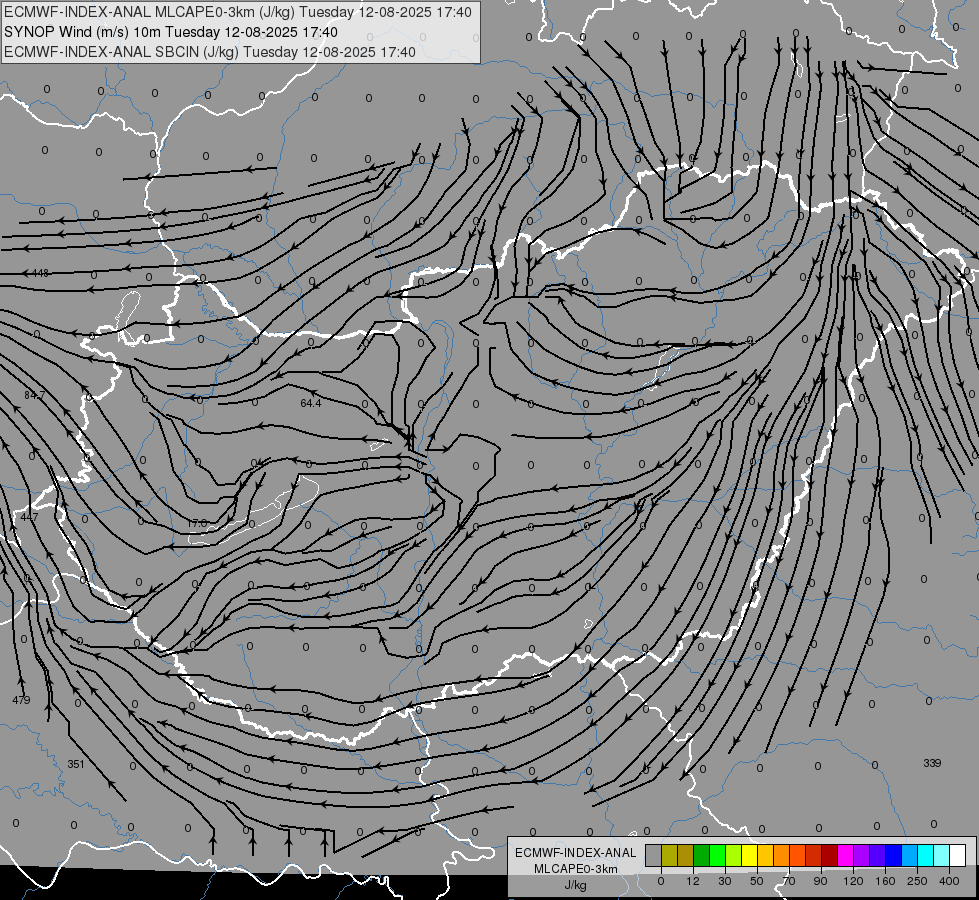Click the legend tick label '50'

757,881
